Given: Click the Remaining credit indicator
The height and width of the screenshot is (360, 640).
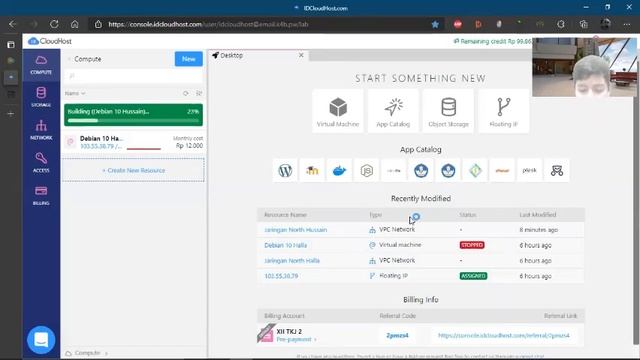Looking at the screenshot, I should (492, 41).
